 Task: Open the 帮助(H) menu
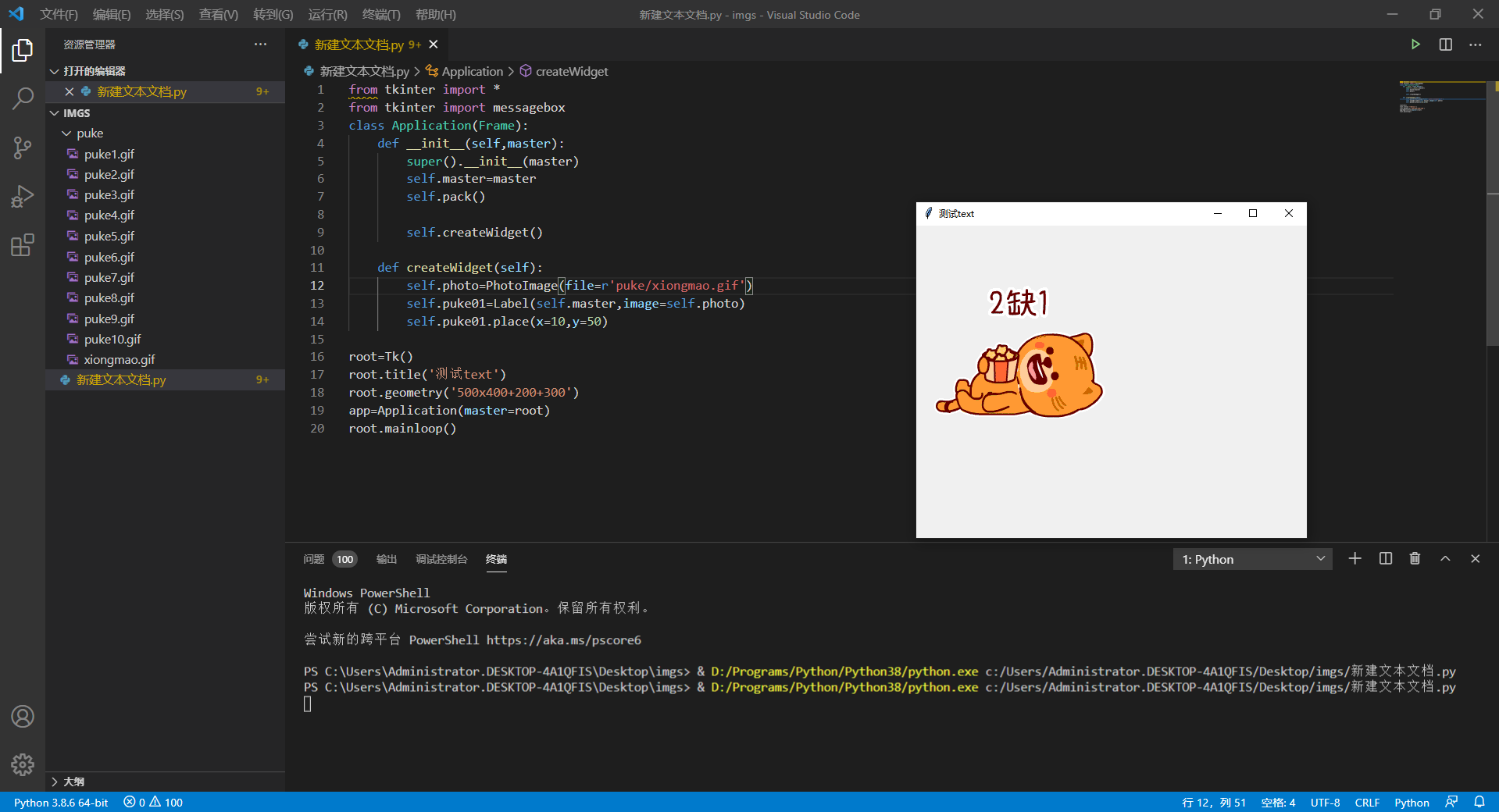[x=435, y=14]
